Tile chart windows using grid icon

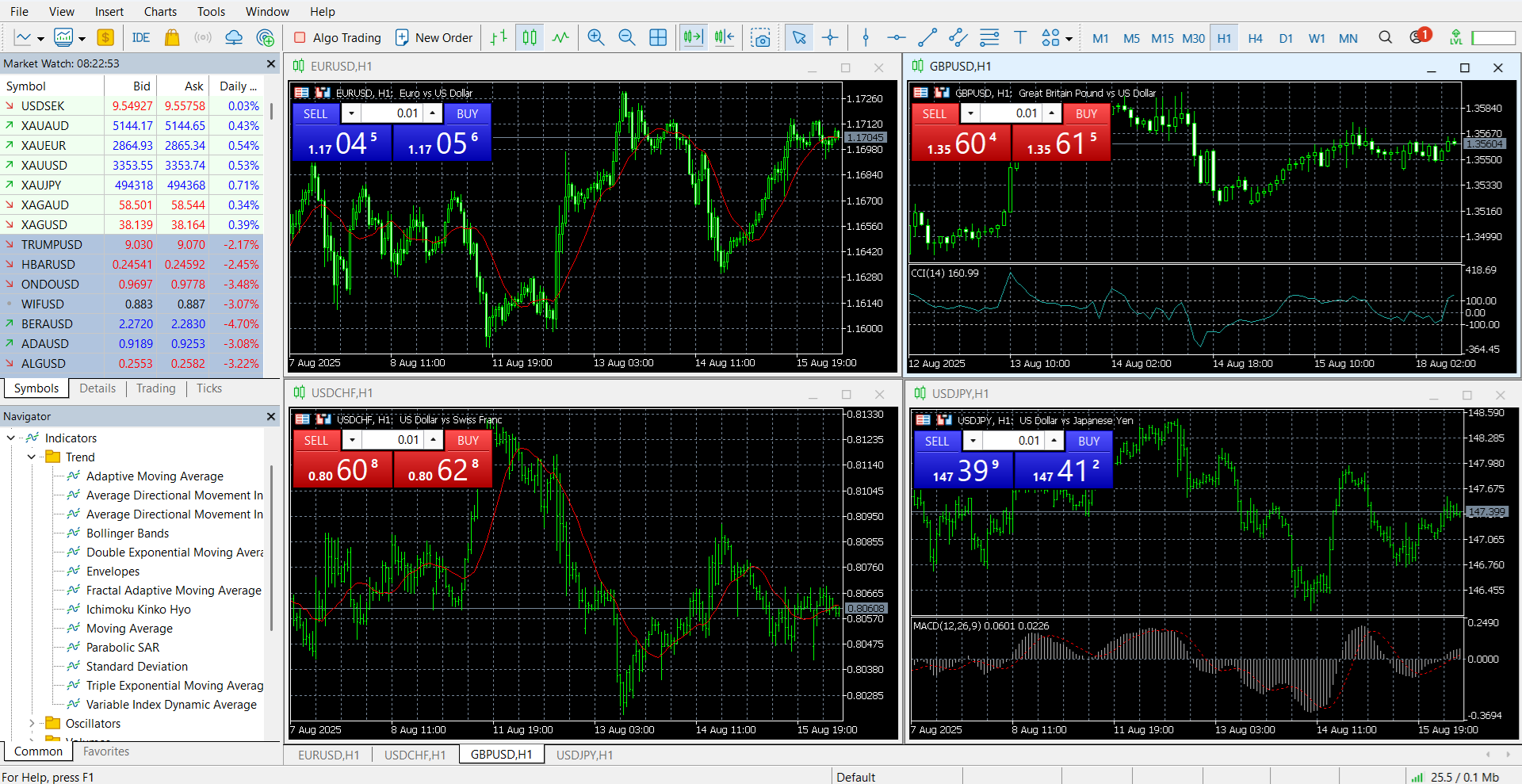[658, 37]
